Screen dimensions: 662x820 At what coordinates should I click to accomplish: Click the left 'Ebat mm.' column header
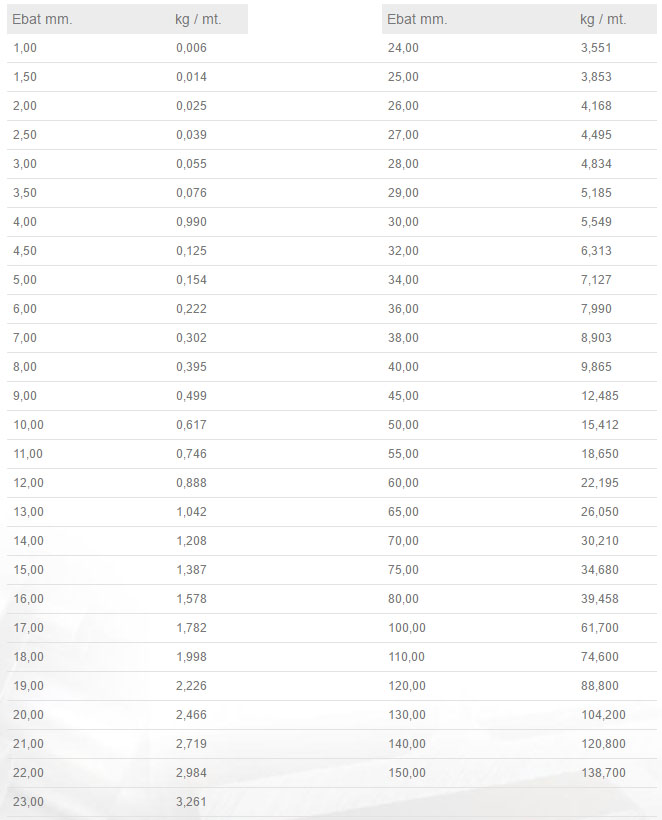[42, 19]
